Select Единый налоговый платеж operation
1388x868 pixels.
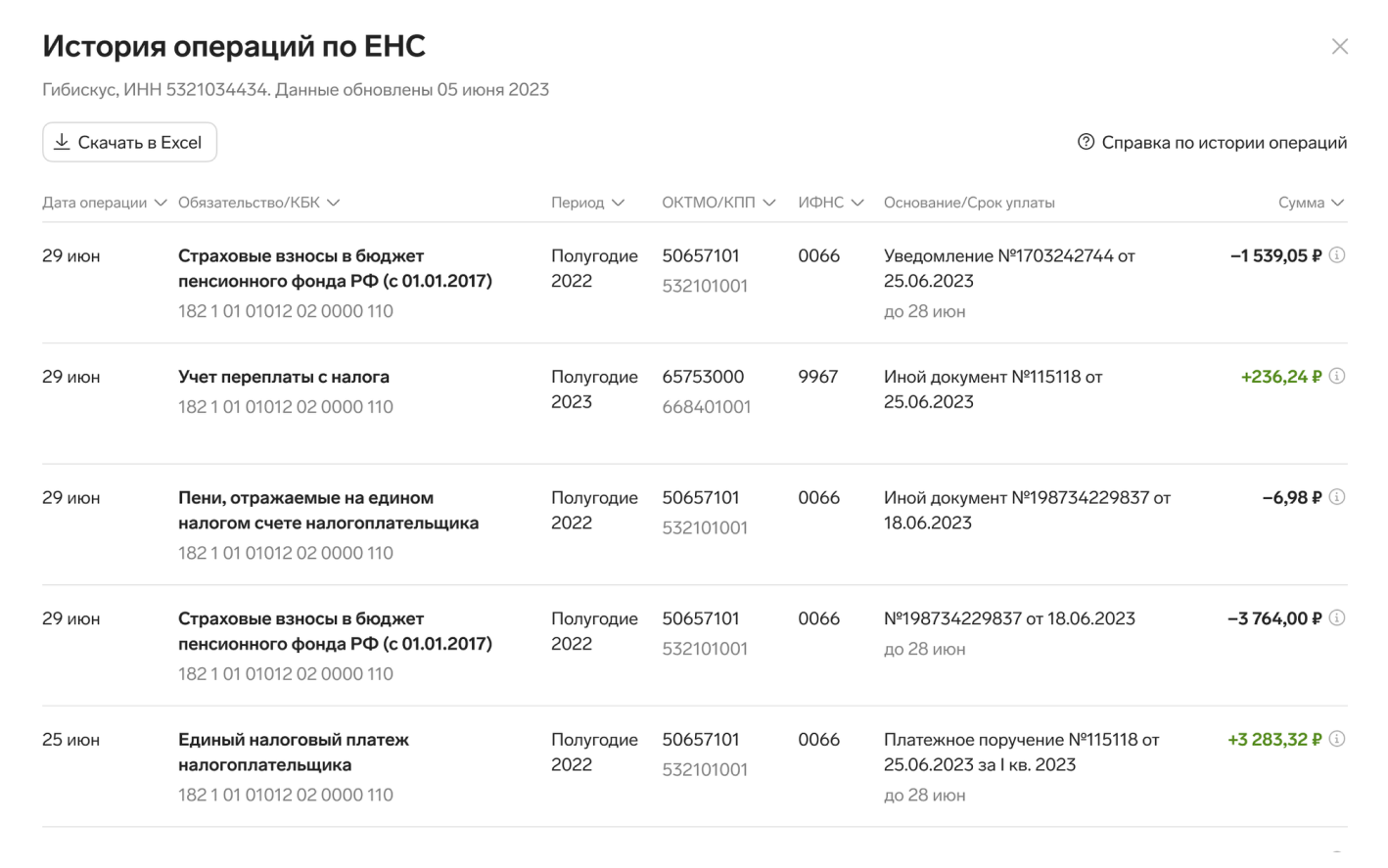click(694, 766)
